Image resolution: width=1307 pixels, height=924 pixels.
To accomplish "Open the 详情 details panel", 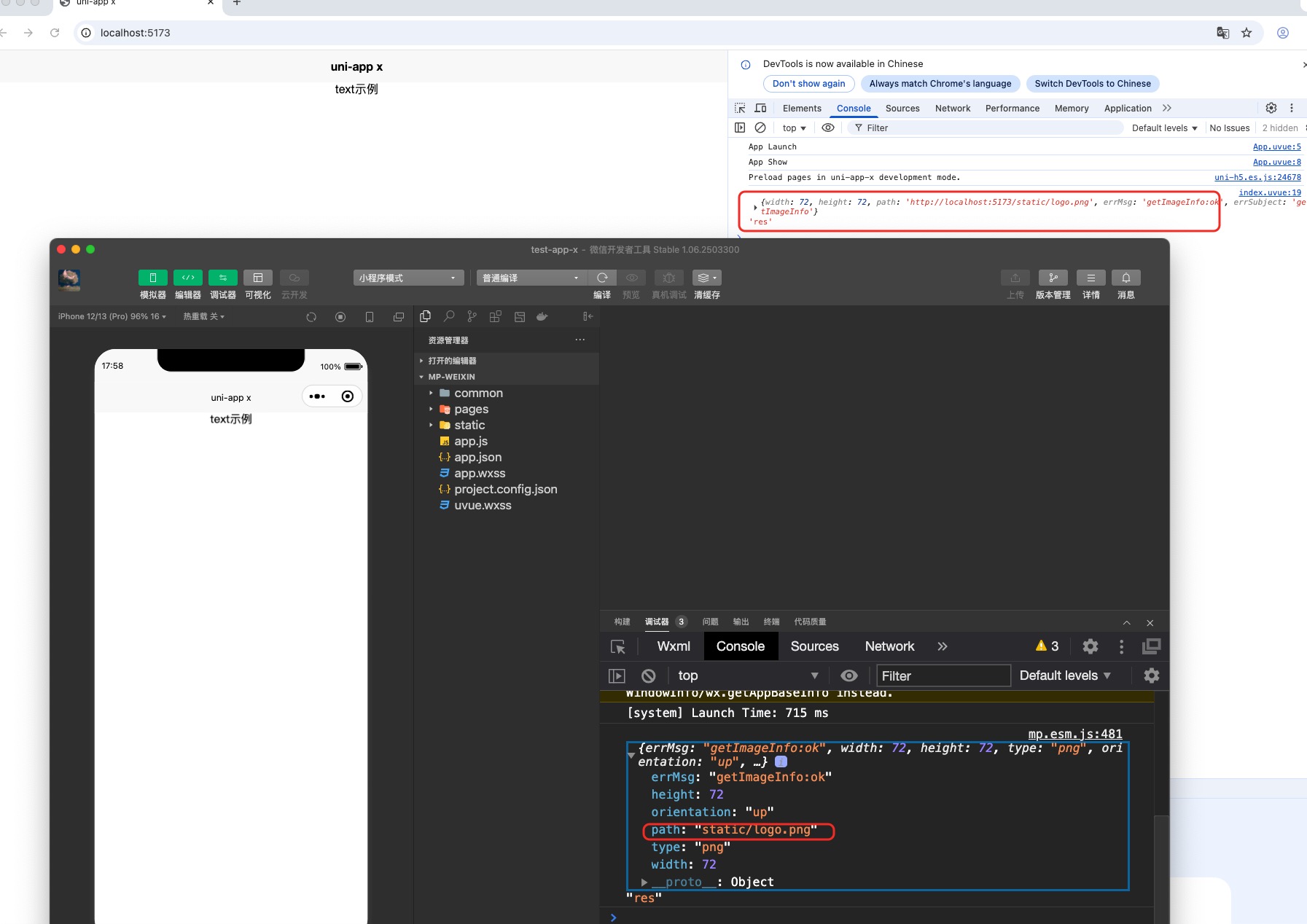I will [1091, 278].
